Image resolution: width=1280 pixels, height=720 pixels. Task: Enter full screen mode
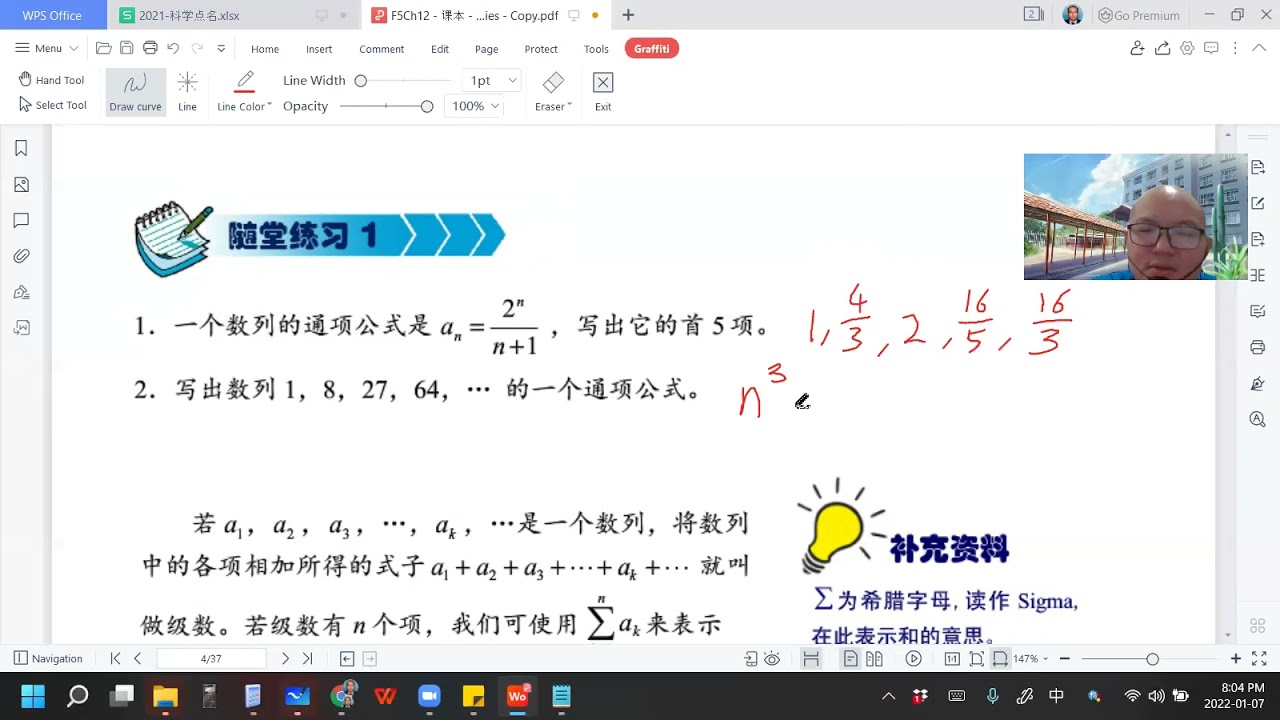pyautogui.click(x=1259, y=659)
